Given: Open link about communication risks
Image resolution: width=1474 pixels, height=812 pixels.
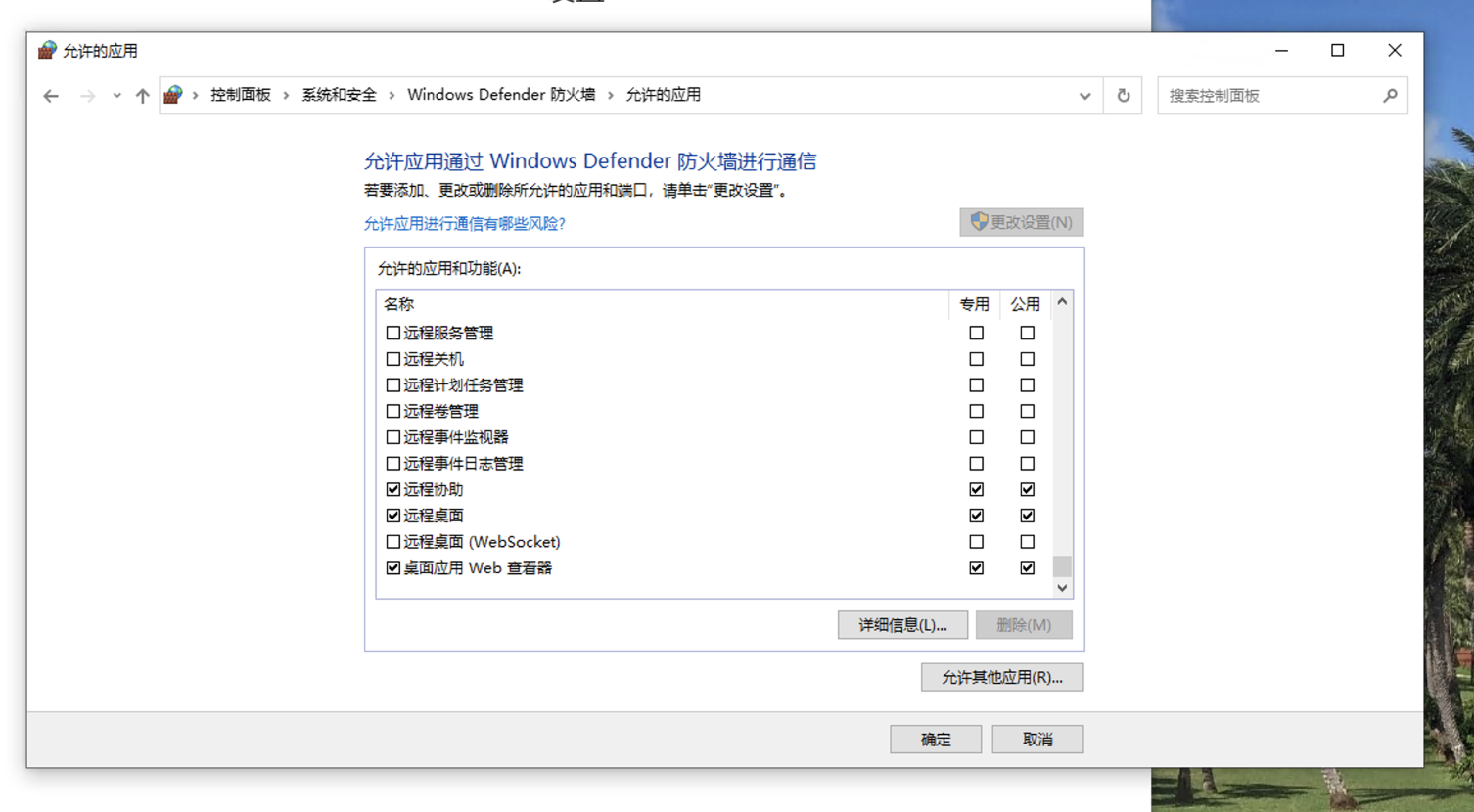Looking at the screenshot, I should click(465, 224).
